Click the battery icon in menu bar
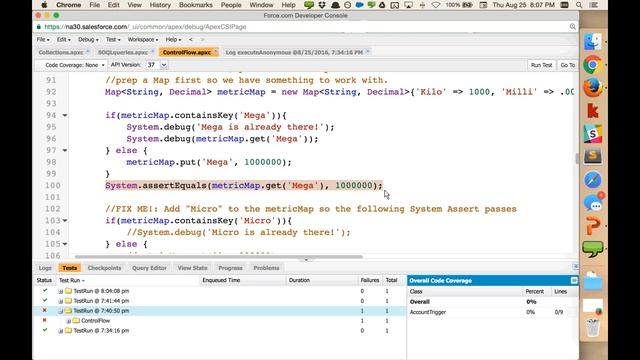640x360 pixels. (468, 5)
